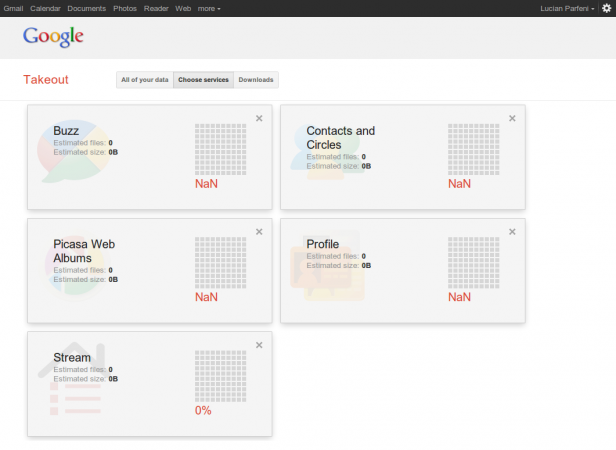
Task: Open Lucian Parfeni account dropdown
Action: (566, 8)
